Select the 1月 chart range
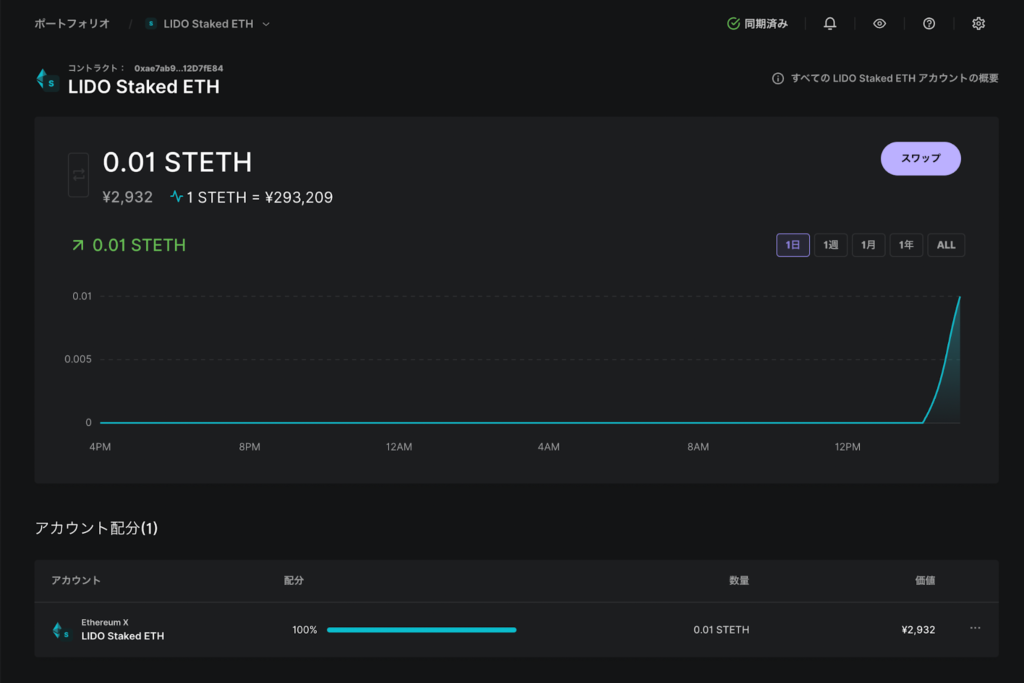 click(869, 245)
